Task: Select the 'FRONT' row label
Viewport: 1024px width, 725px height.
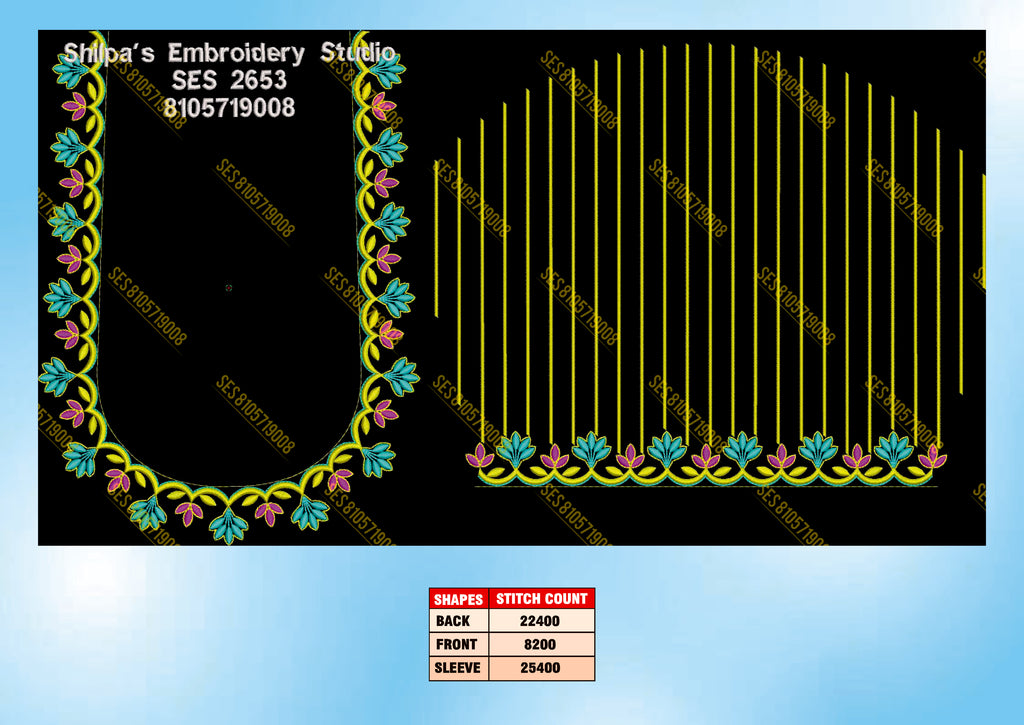Action: [456, 645]
